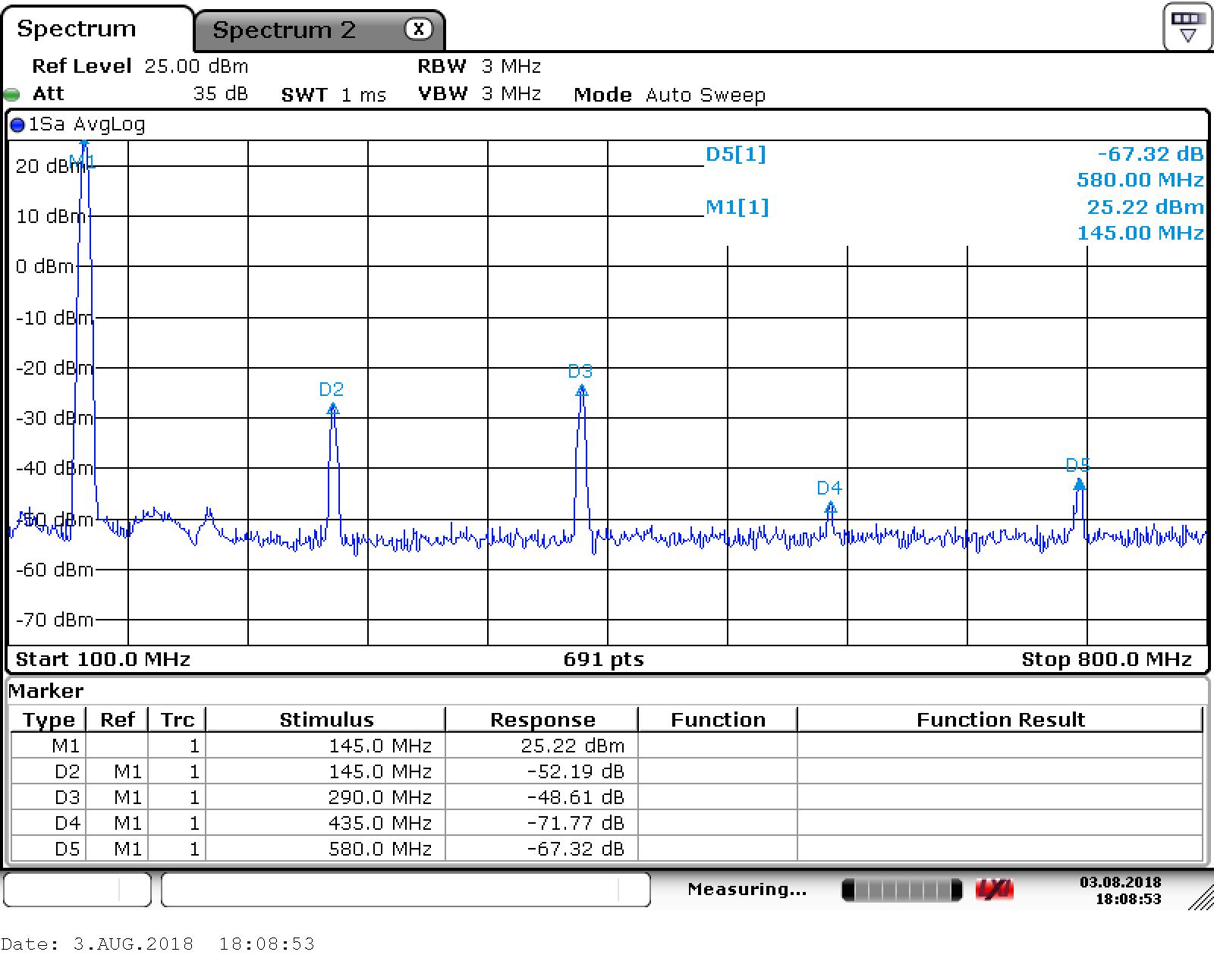Click the Trc column header
The image size is (1214, 980).
point(177,719)
